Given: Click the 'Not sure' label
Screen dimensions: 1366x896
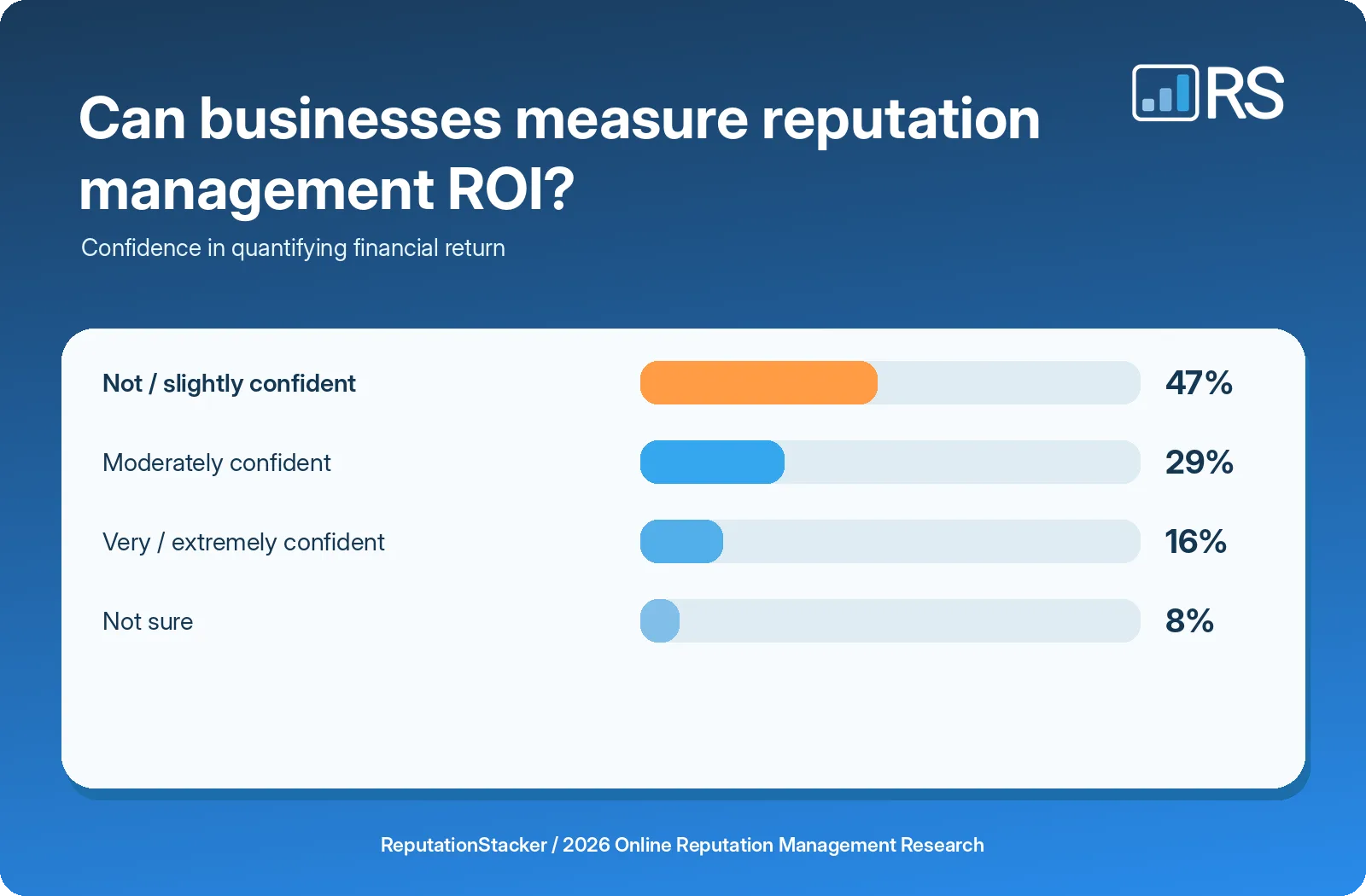Looking at the screenshot, I should (148, 621).
